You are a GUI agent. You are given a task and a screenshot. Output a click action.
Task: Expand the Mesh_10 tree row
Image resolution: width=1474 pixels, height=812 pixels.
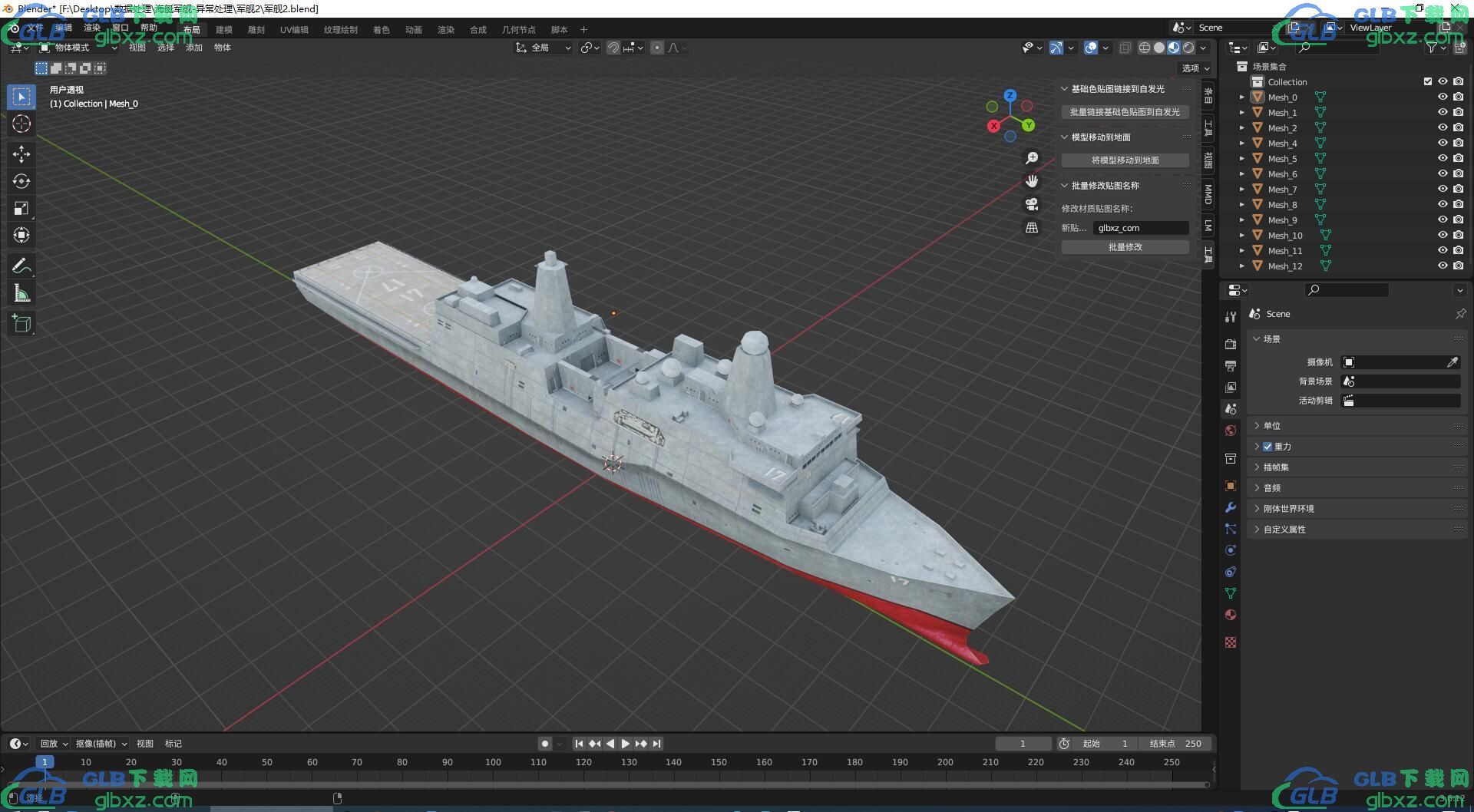1242,236
